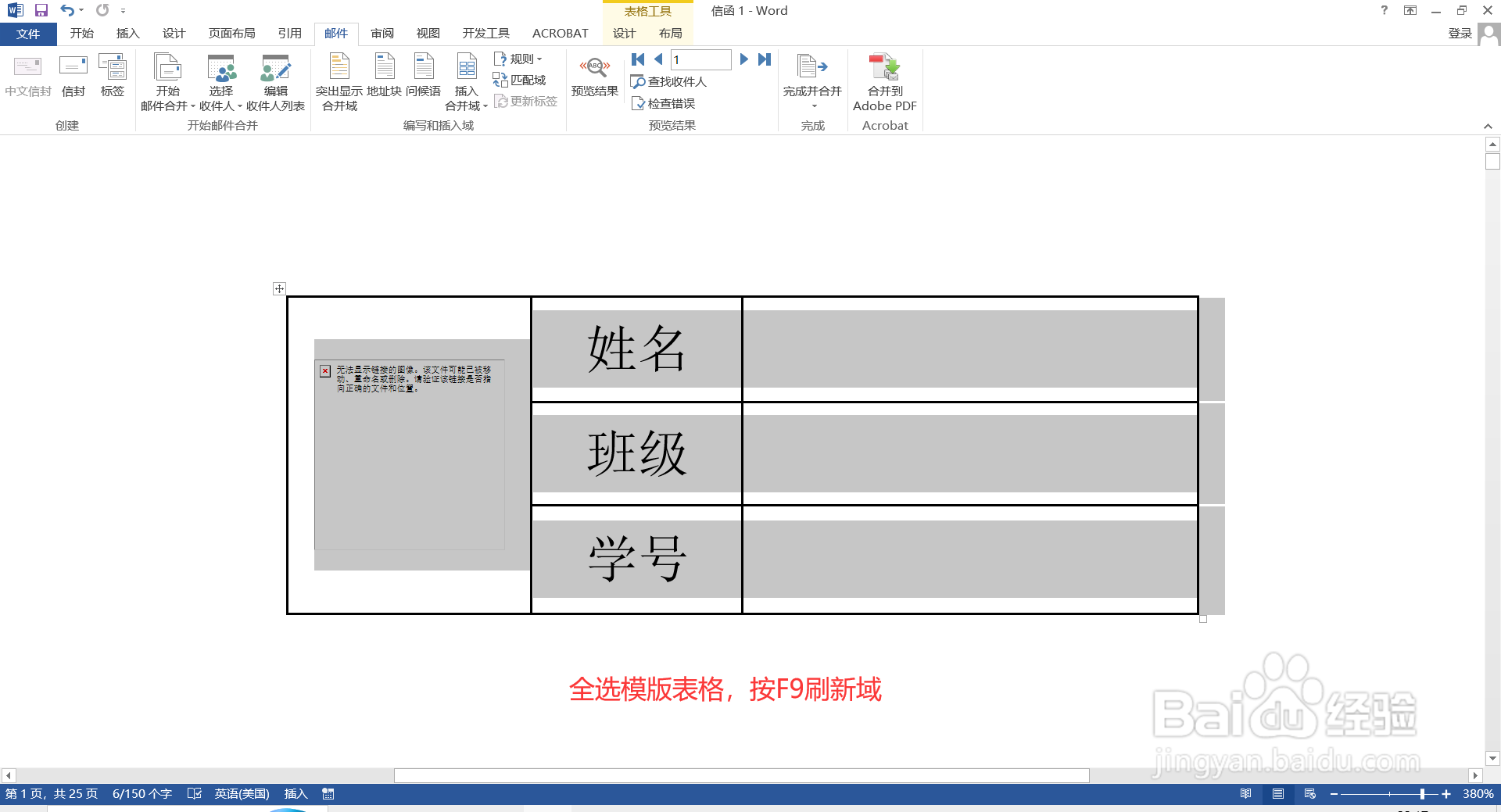Switch to Read Mode in status bar

click(x=1246, y=793)
